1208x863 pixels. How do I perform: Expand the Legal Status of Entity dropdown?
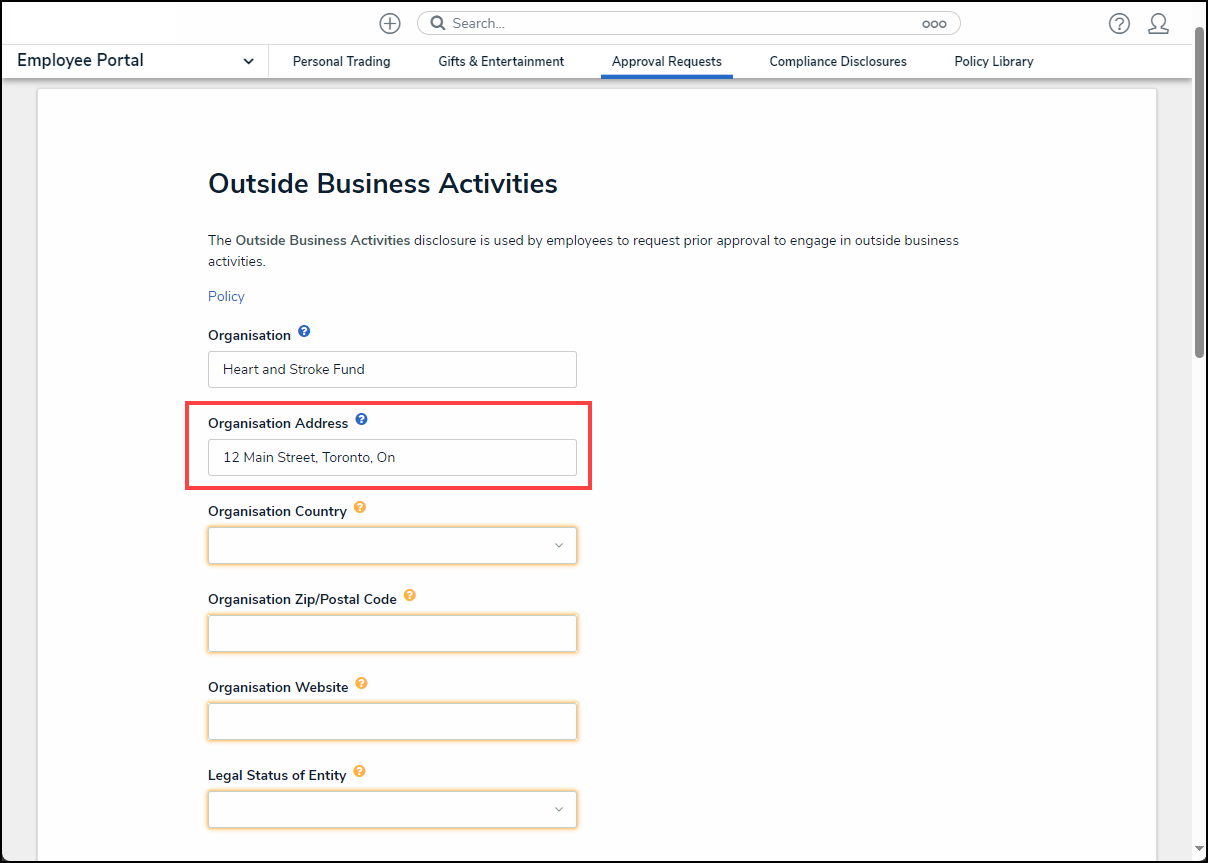(392, 809)
